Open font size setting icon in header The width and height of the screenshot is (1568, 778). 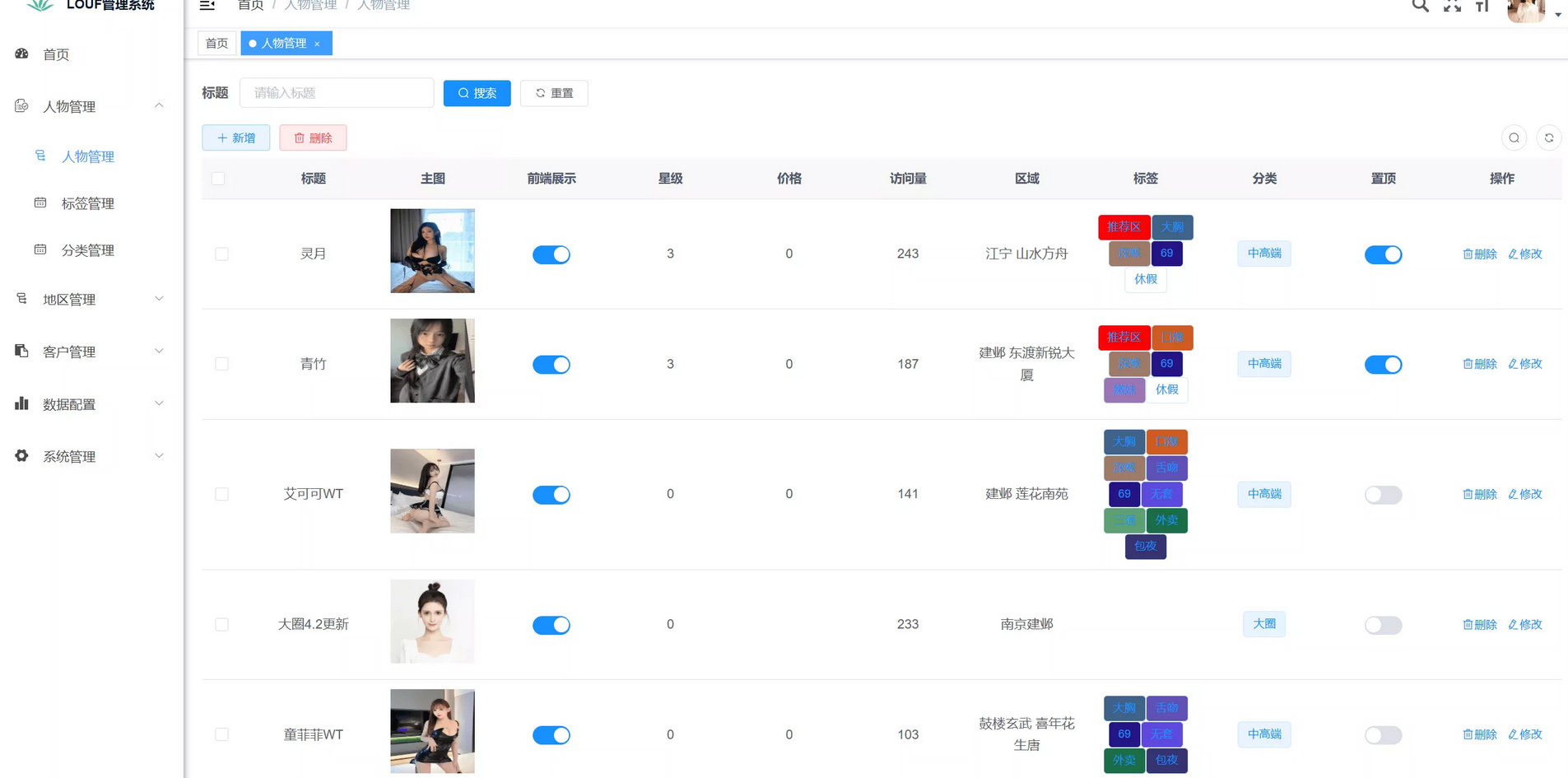point(1482,7)
